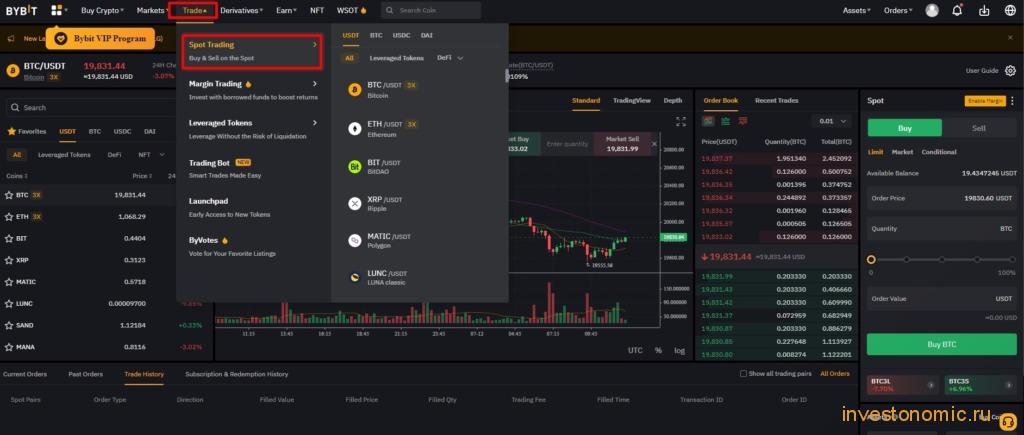Switch order form to Buy
Viewport: 1024px width, 435px height.
tap(904, 128)
